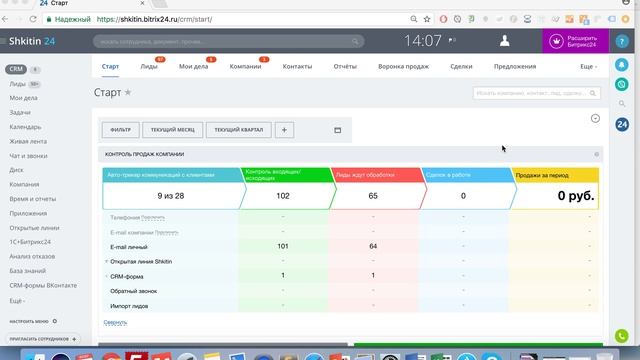The width and height of the screenshot is (640, 360).
Task: Expand the Еще item in left menu
Action: (17, 301)
